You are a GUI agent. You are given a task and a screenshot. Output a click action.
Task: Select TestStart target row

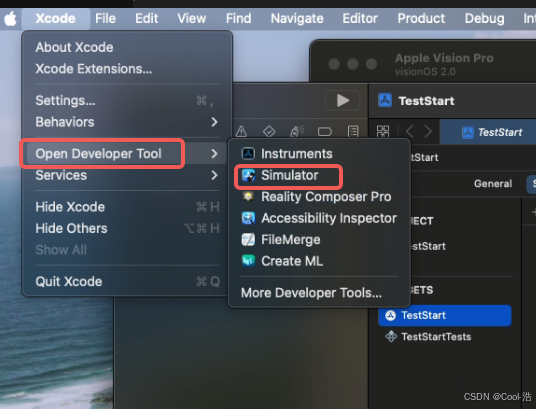click(x=445, y=315)
